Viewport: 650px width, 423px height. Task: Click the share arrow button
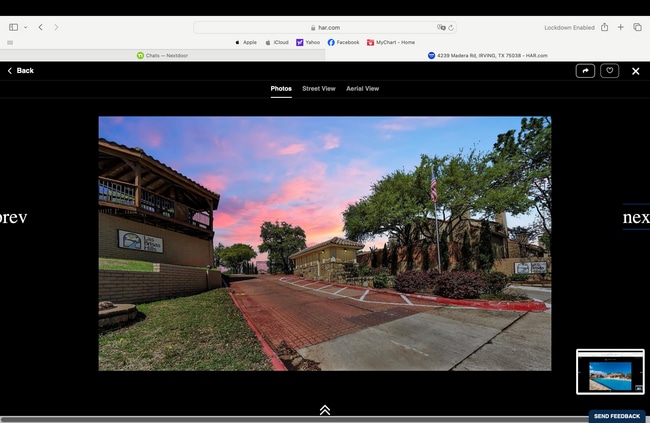pos(585,71)
